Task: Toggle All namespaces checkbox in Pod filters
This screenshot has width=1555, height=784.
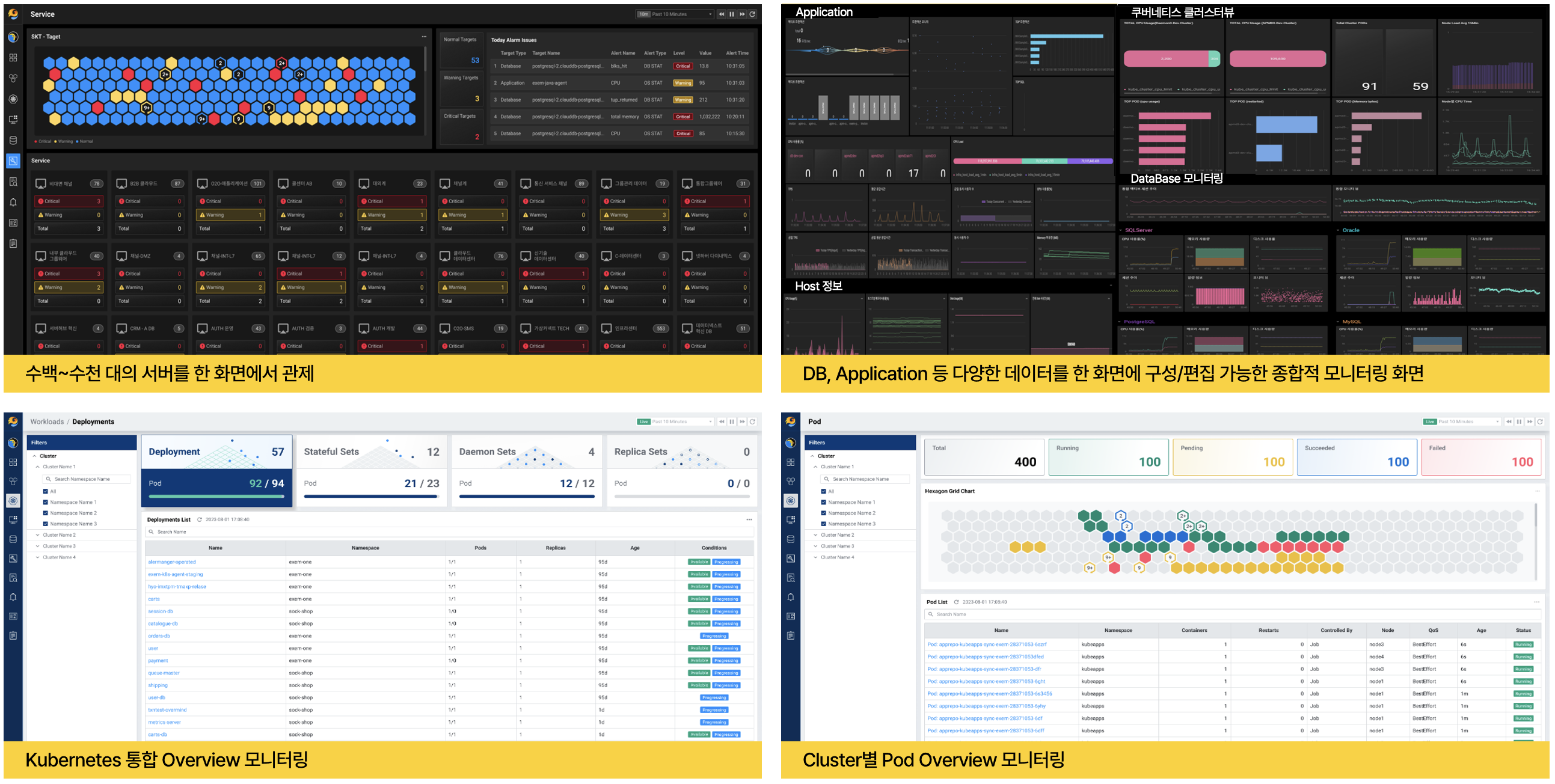Action: (824, 491)
